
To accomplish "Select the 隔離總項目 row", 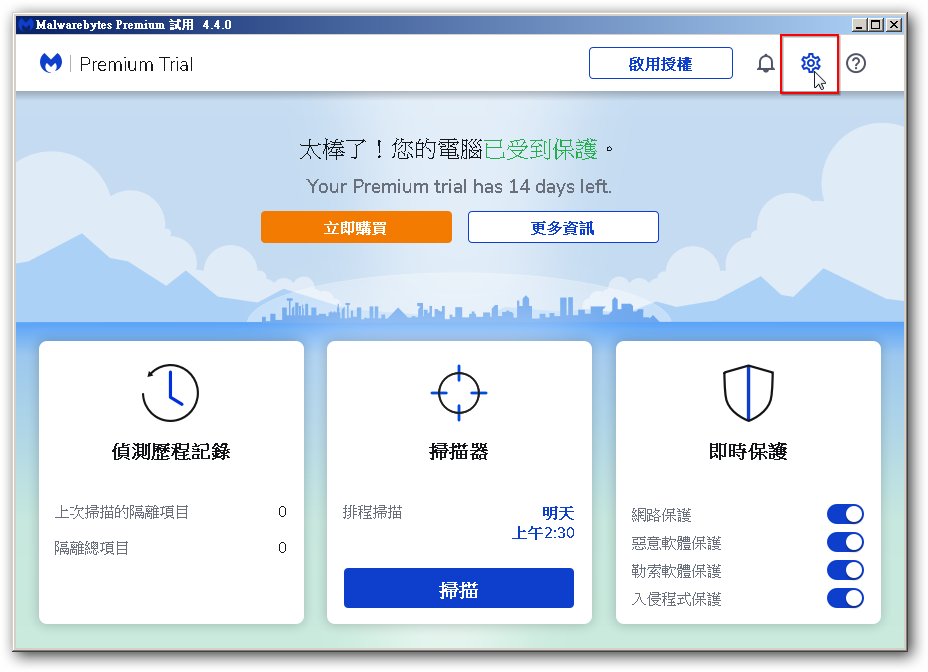I will pyautogui.click(x=171, y=548).
